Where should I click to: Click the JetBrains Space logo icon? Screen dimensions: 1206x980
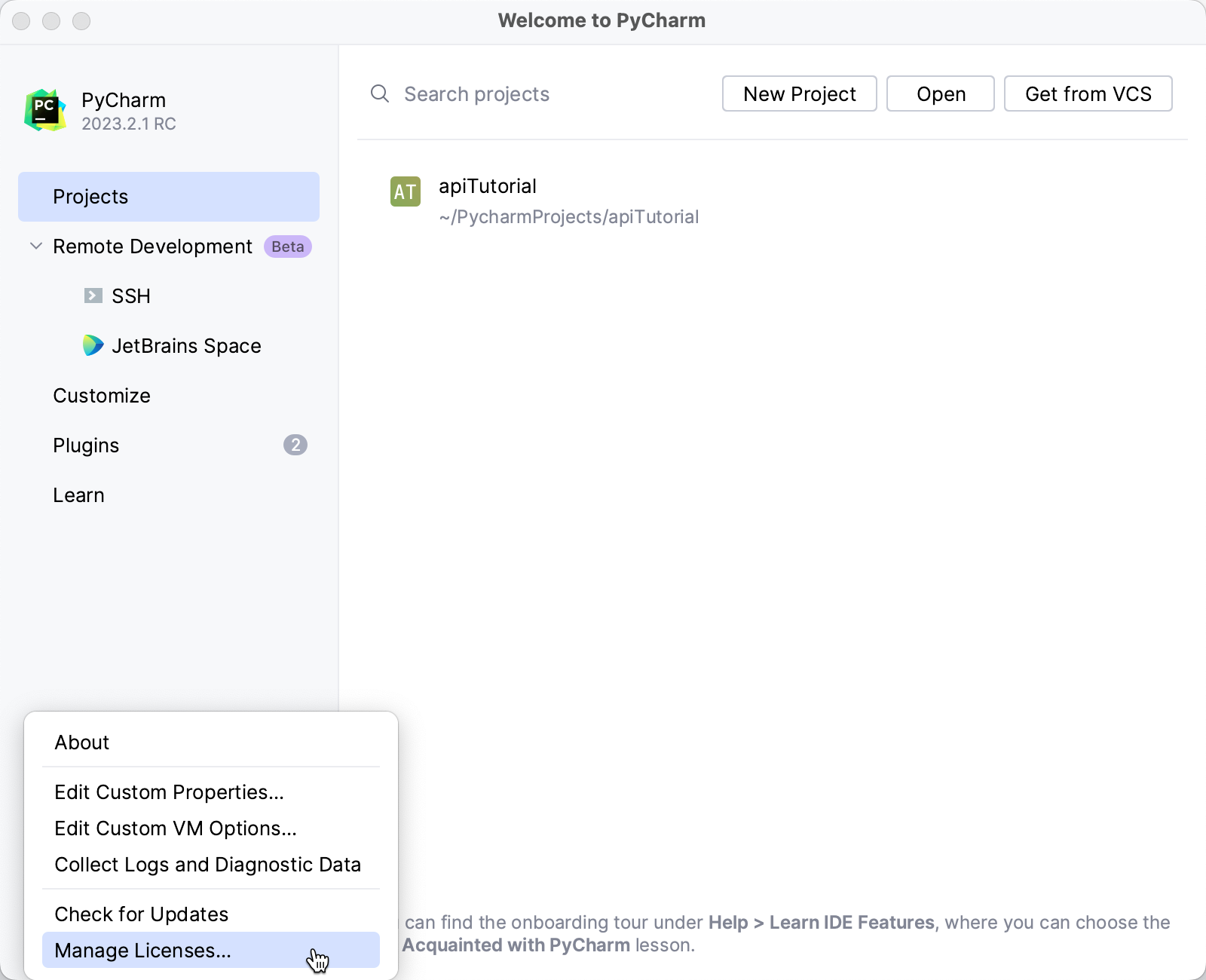[92, 345]
